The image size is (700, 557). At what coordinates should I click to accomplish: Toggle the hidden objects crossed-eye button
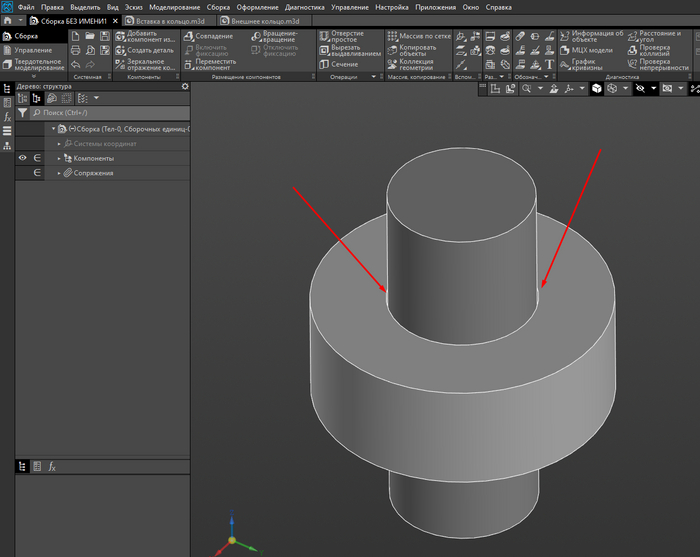(640, 88)
